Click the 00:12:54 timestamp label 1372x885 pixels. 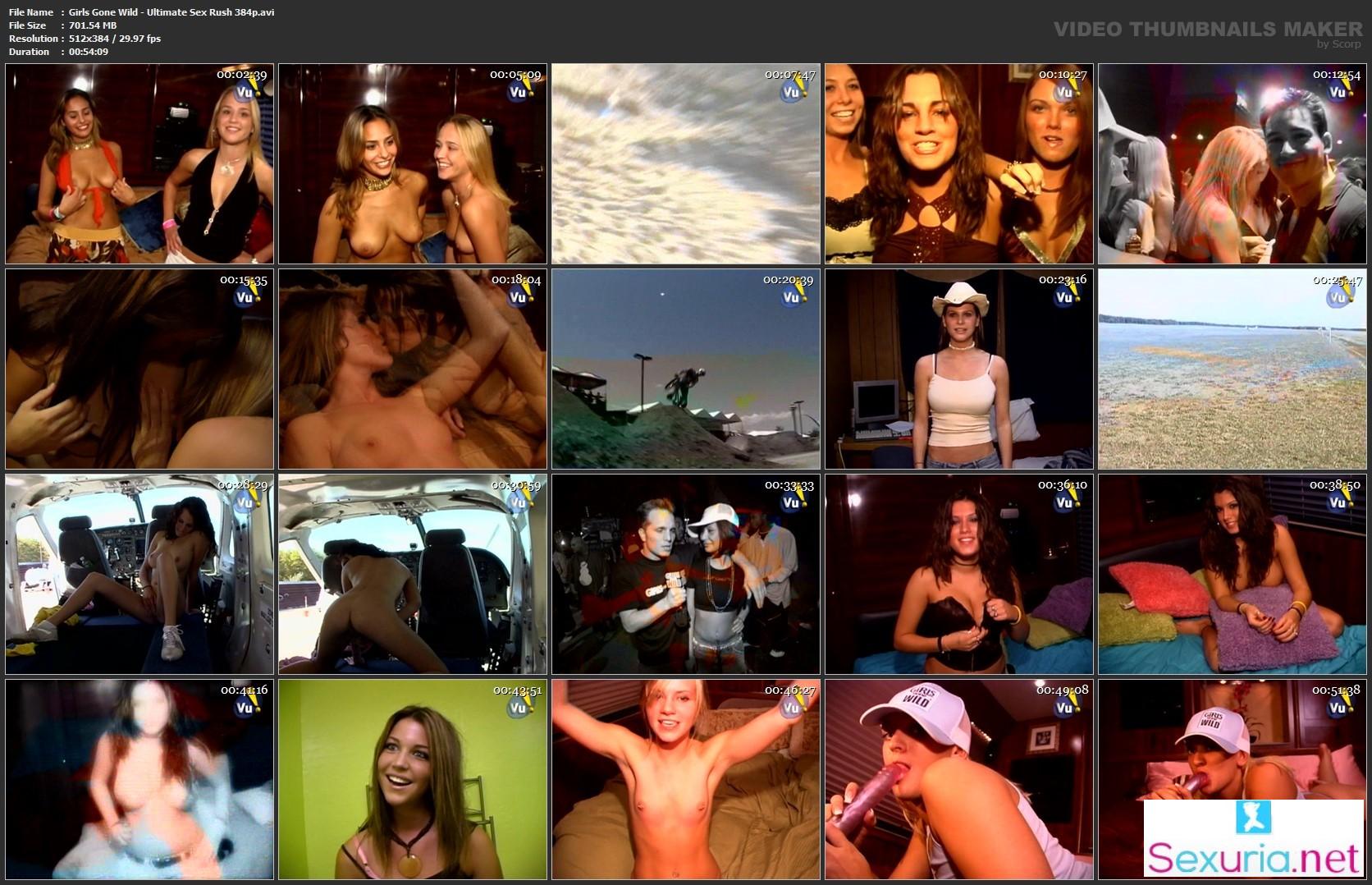coord(1337,75)
